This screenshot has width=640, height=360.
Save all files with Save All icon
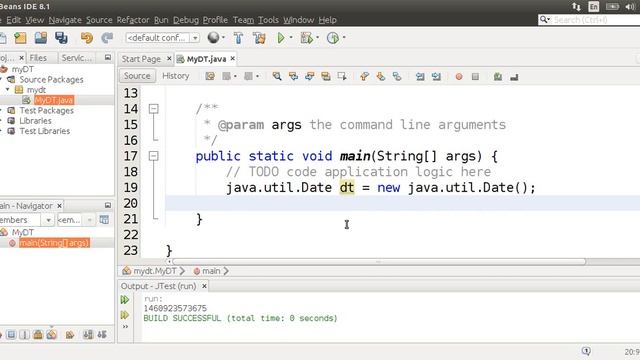click(x=62, y=38)
